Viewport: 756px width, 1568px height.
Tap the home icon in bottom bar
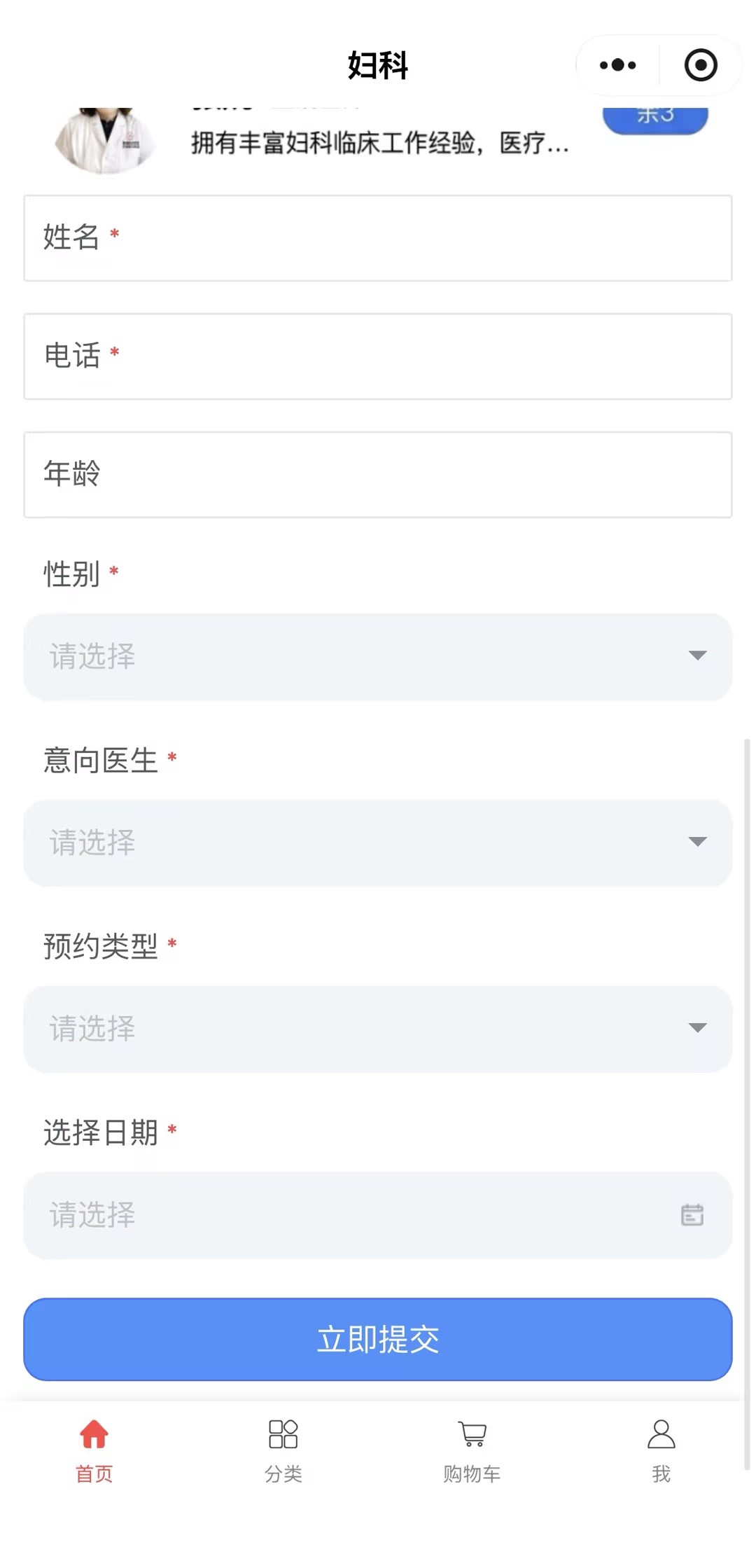pyautogui.click(x=94, y=1434)
